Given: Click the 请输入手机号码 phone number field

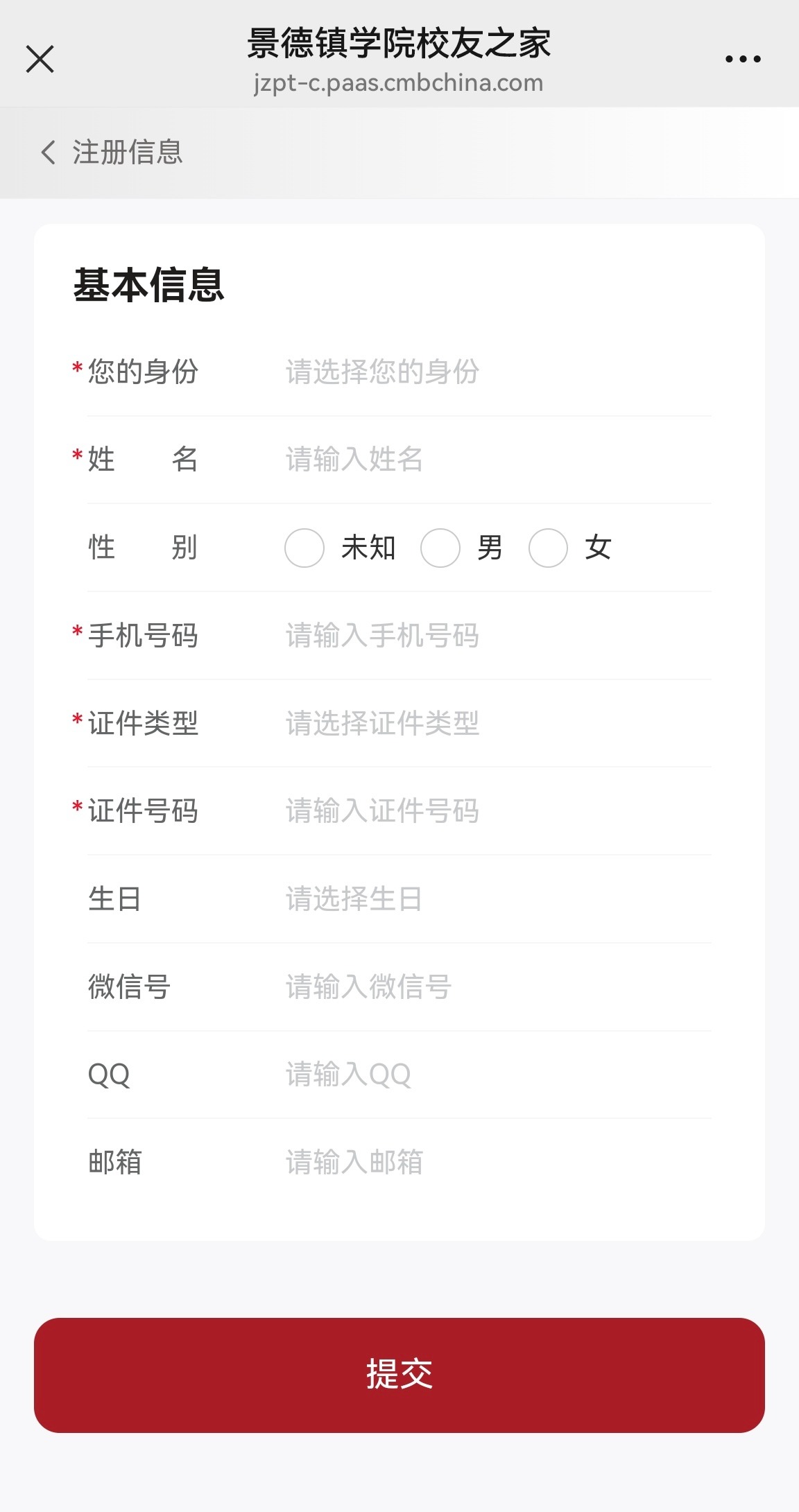Looking at the screenshot, I should point(486,636).
